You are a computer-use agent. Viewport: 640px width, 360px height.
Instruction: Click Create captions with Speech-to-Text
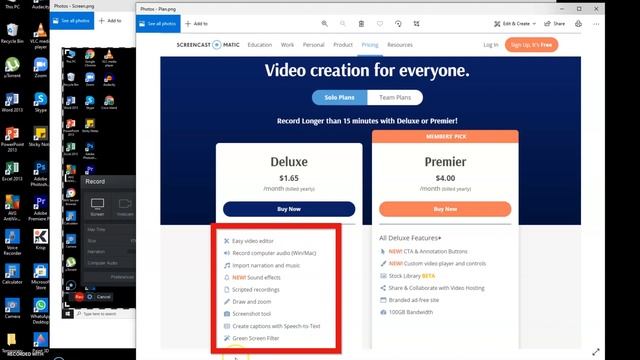tap(276, 326)
